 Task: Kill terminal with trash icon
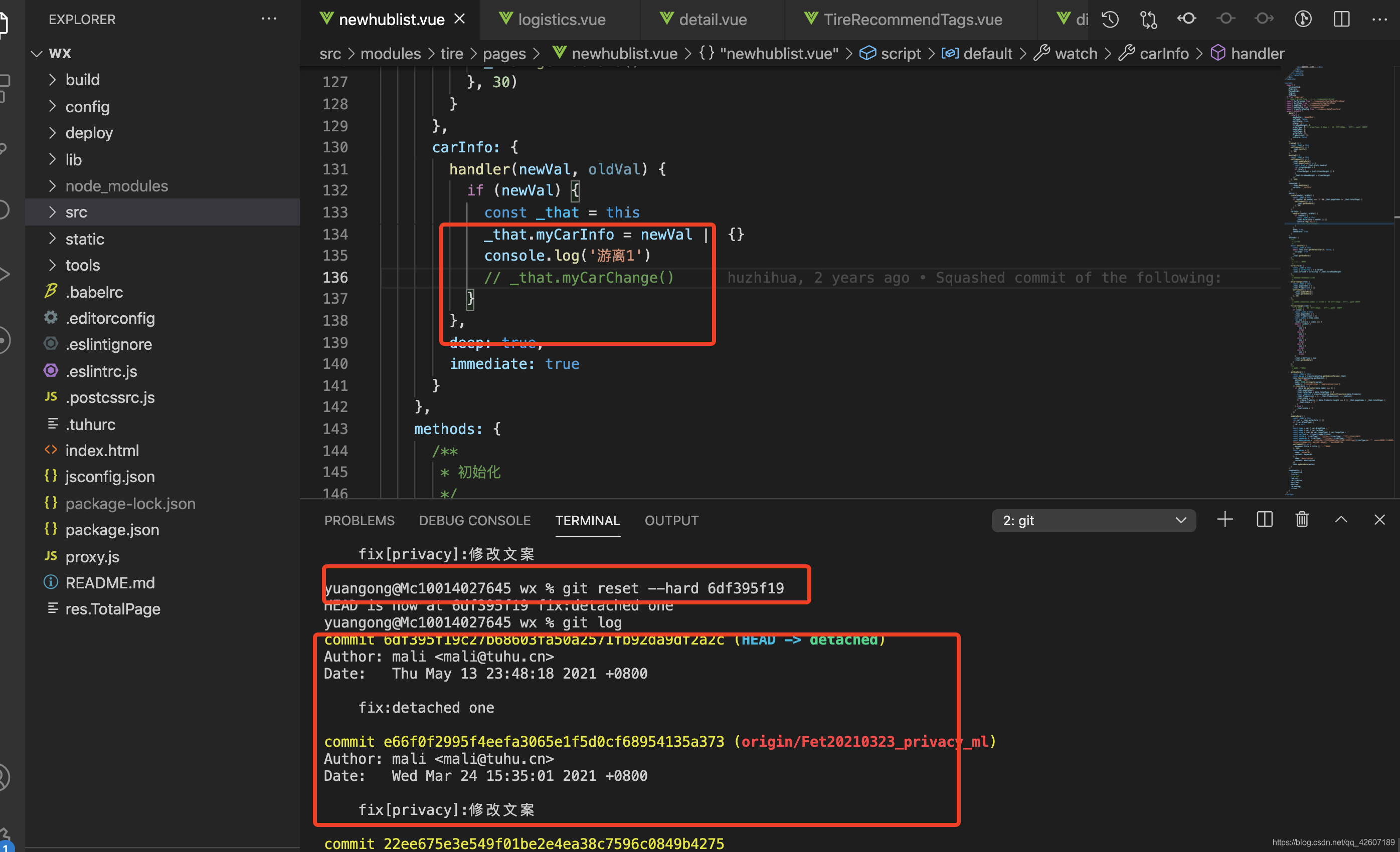(1302, 520)
